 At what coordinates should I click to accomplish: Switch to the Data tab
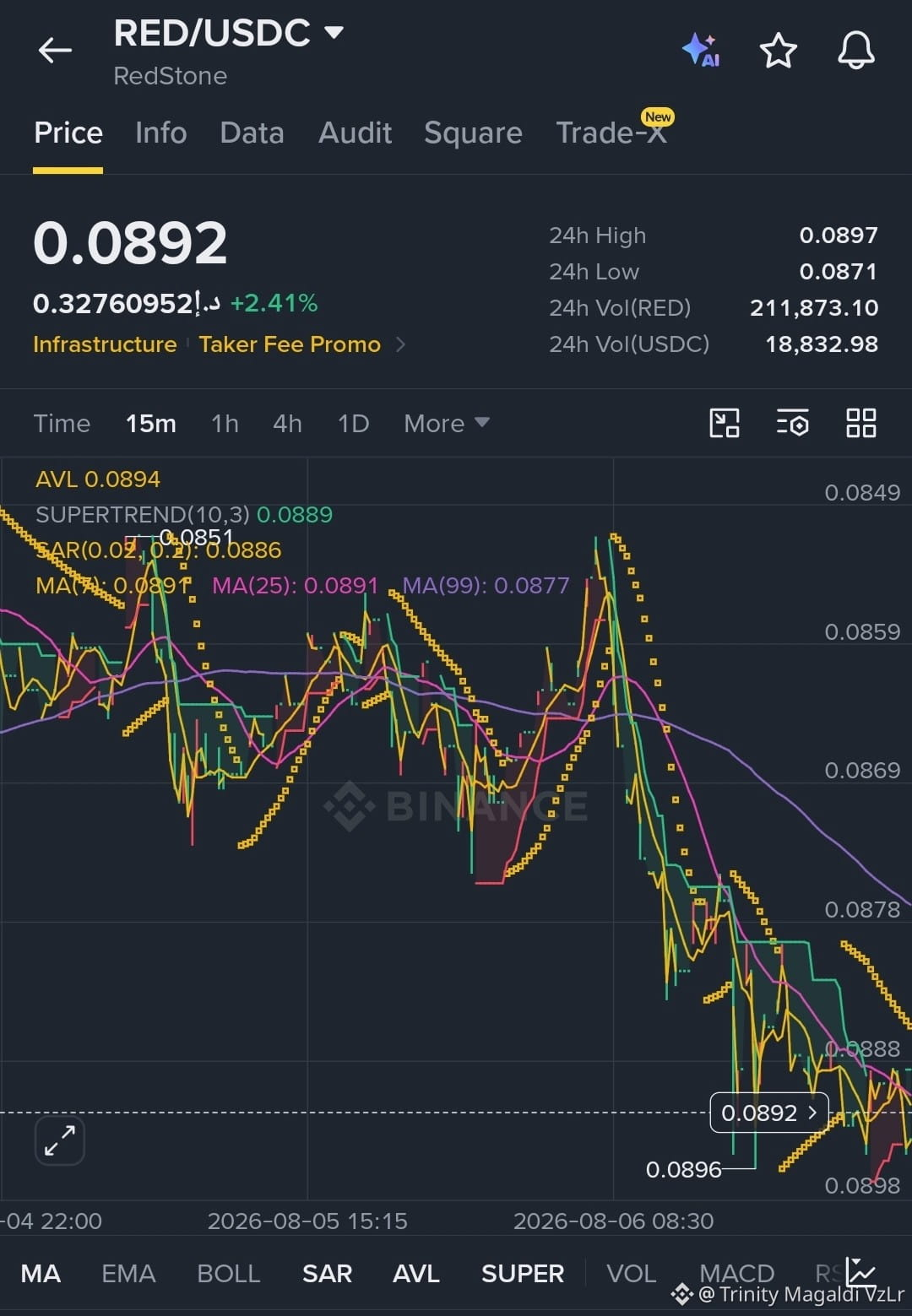252,133
